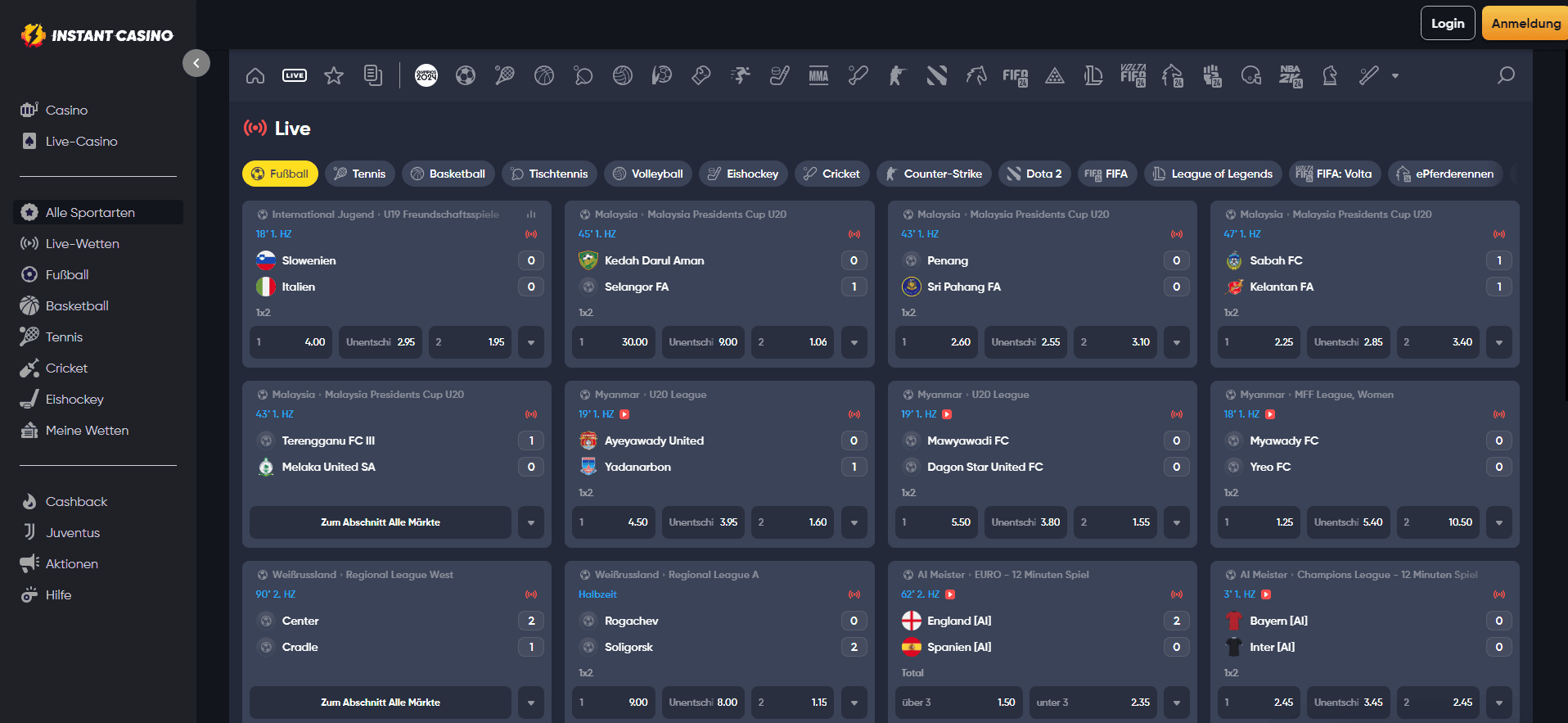Image resolution: width=1568 pixels, height=723 pixels.
Task: Select the running athlete sport icon
Action: click(741, 76)
